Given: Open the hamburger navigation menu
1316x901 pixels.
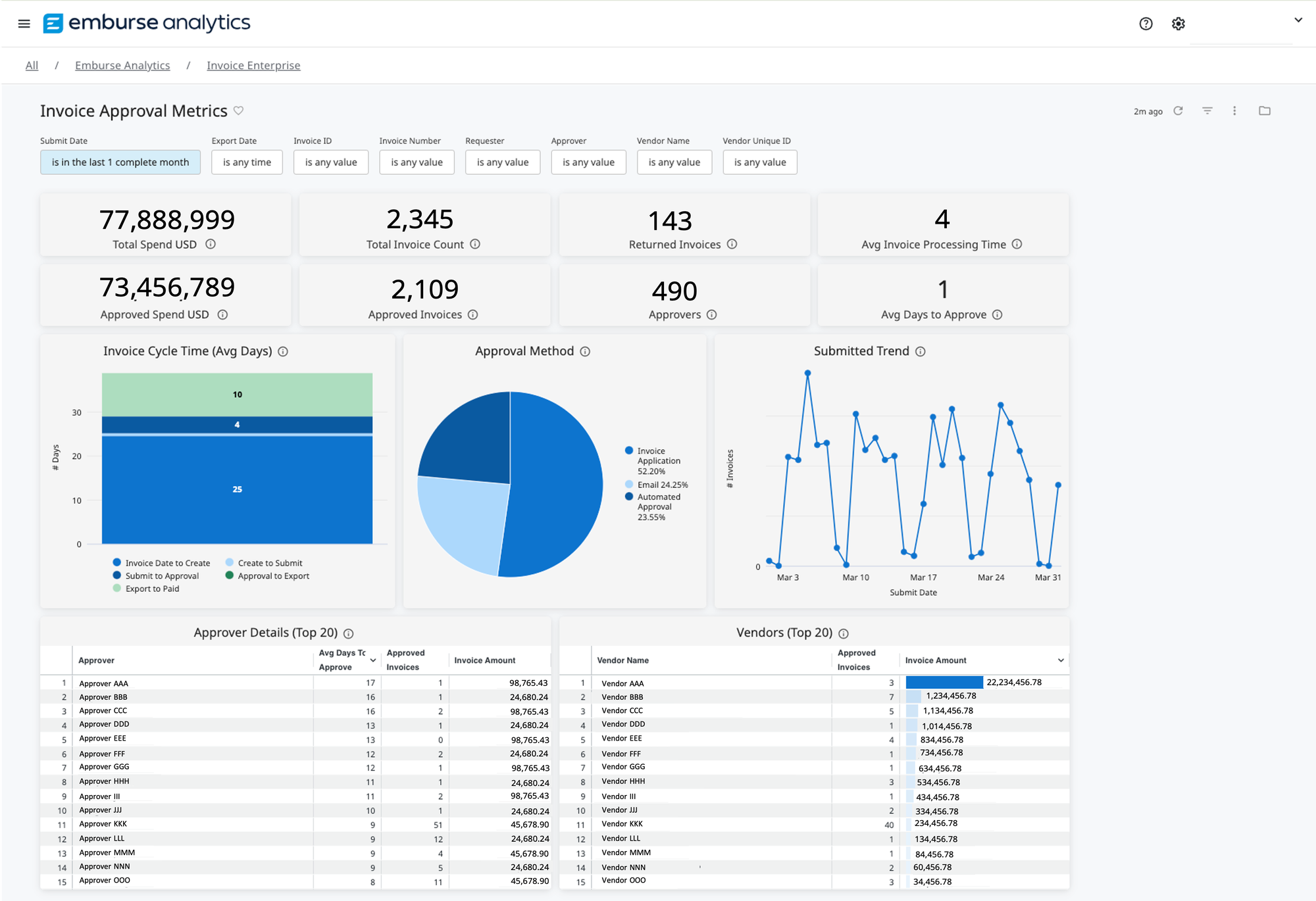Looking at the screenshot, I should coord(24,23).
